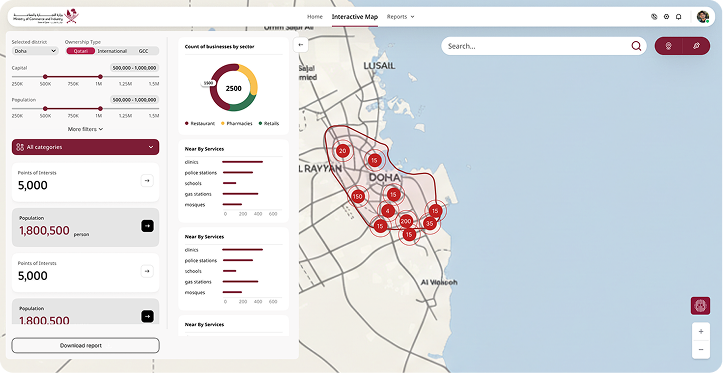Open the phone contact icon in the header

(654, 17)
